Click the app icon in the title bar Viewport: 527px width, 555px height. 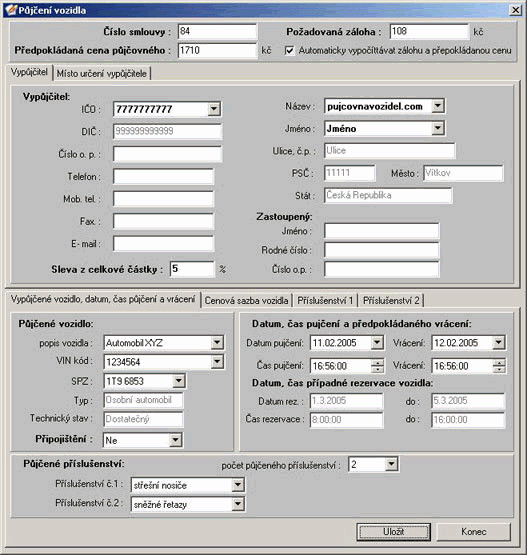point(11,10)
